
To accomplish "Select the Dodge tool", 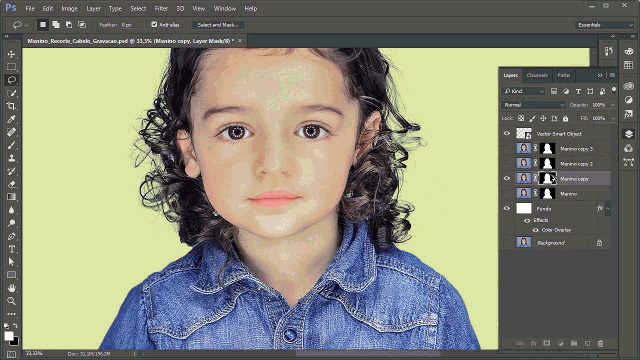I will click(x=11, y=223).
